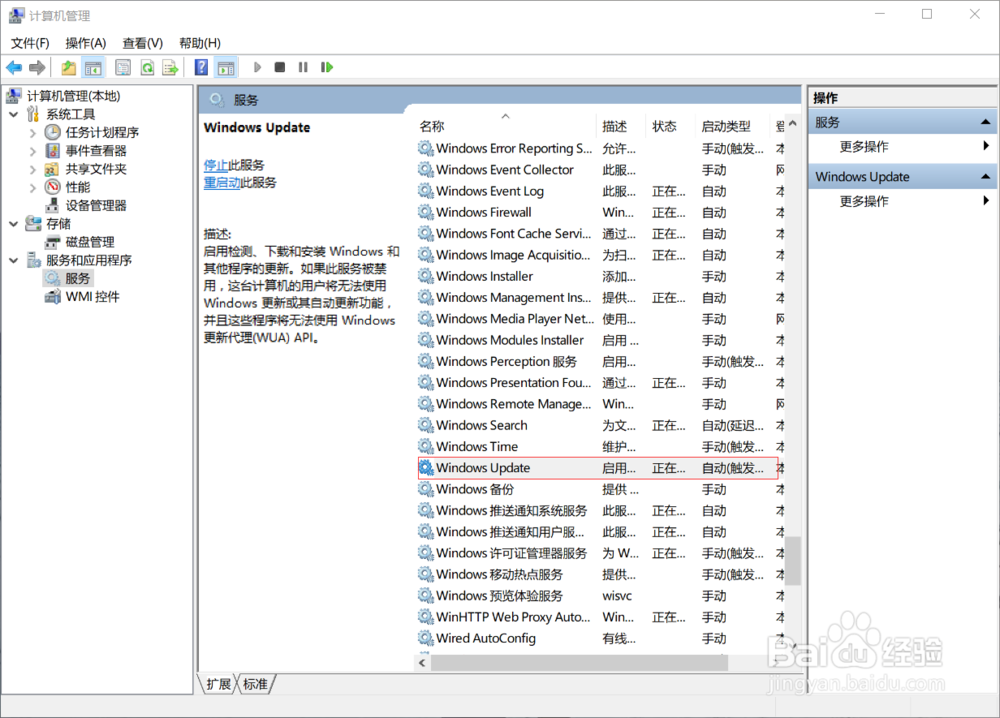Image resolution: width=1000 pixels, height=718 pixels.
Task: Click the Export list toolbar icon
Action: [170, 67]
